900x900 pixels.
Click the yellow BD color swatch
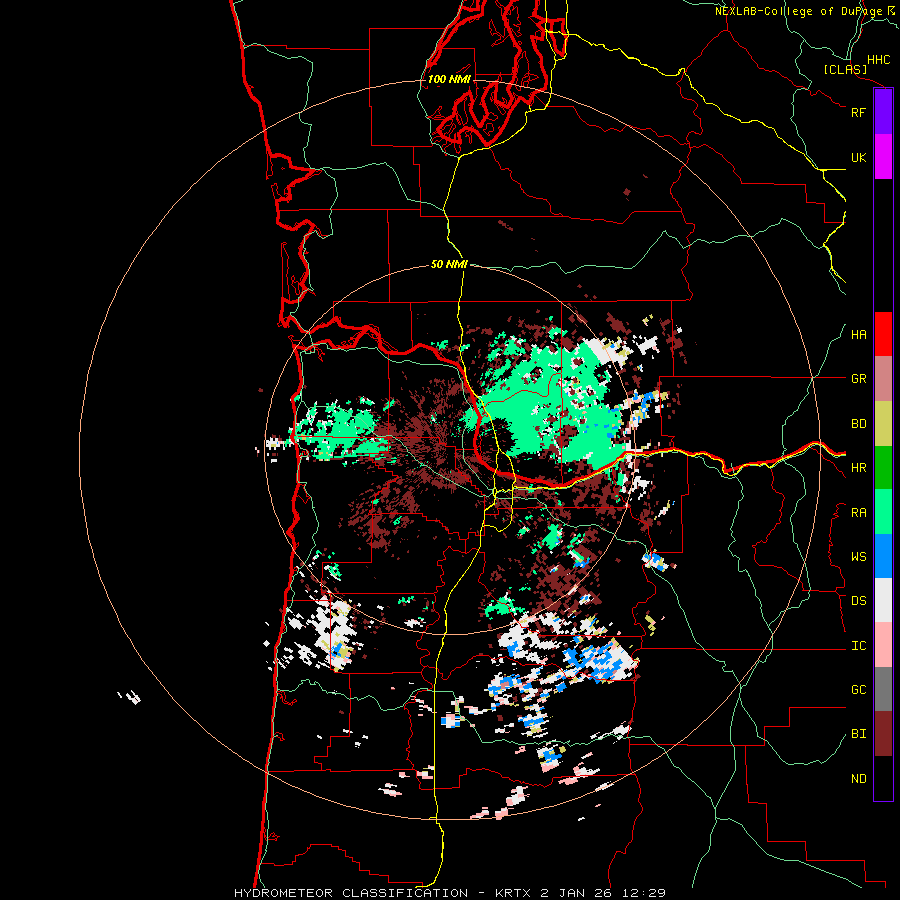883,424
